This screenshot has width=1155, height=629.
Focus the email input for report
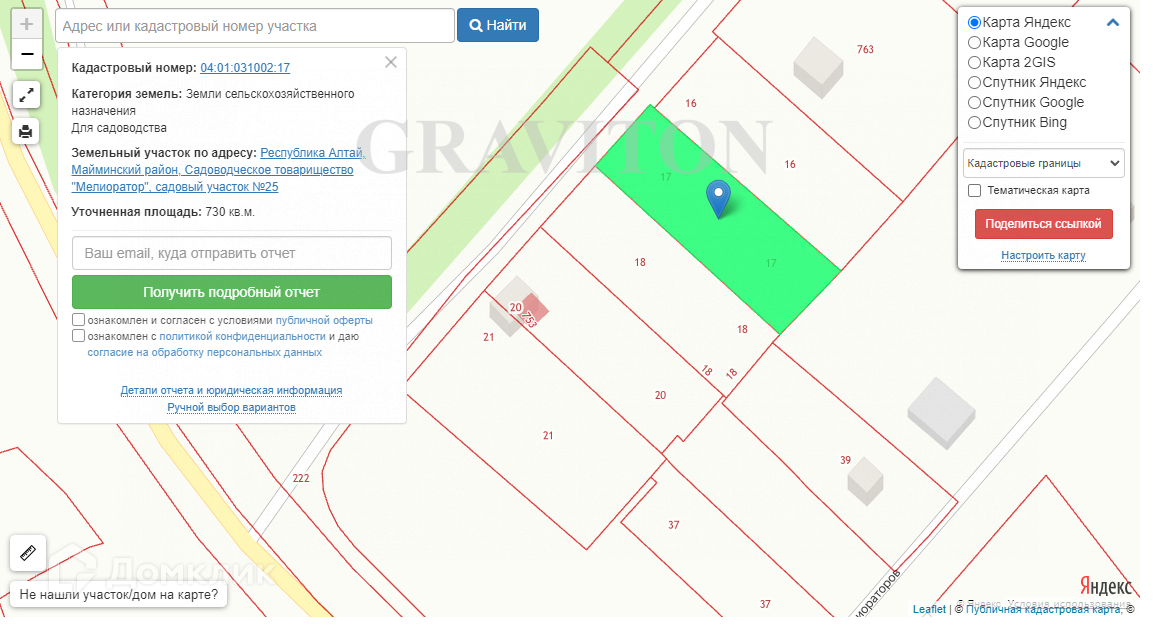(x=232, y=253)
